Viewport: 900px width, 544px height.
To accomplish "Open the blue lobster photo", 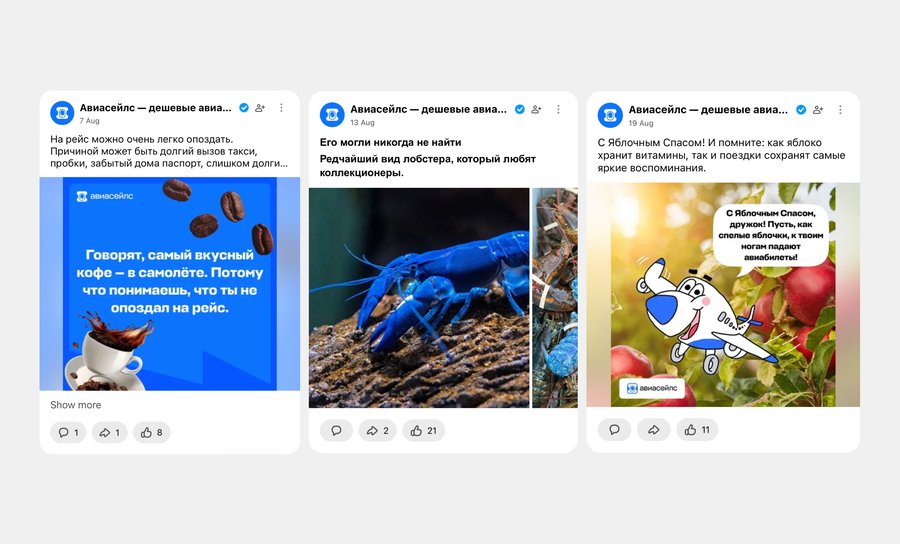I will (x=419, y=298).
